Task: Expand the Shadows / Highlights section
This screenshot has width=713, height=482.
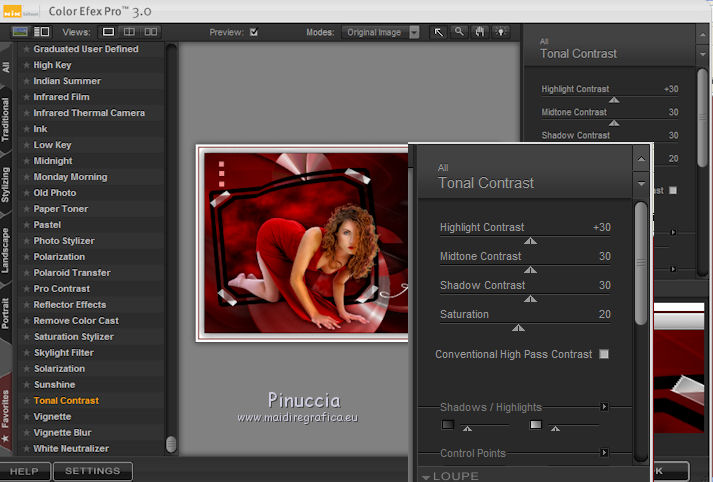Action: [x=604, y=407]
